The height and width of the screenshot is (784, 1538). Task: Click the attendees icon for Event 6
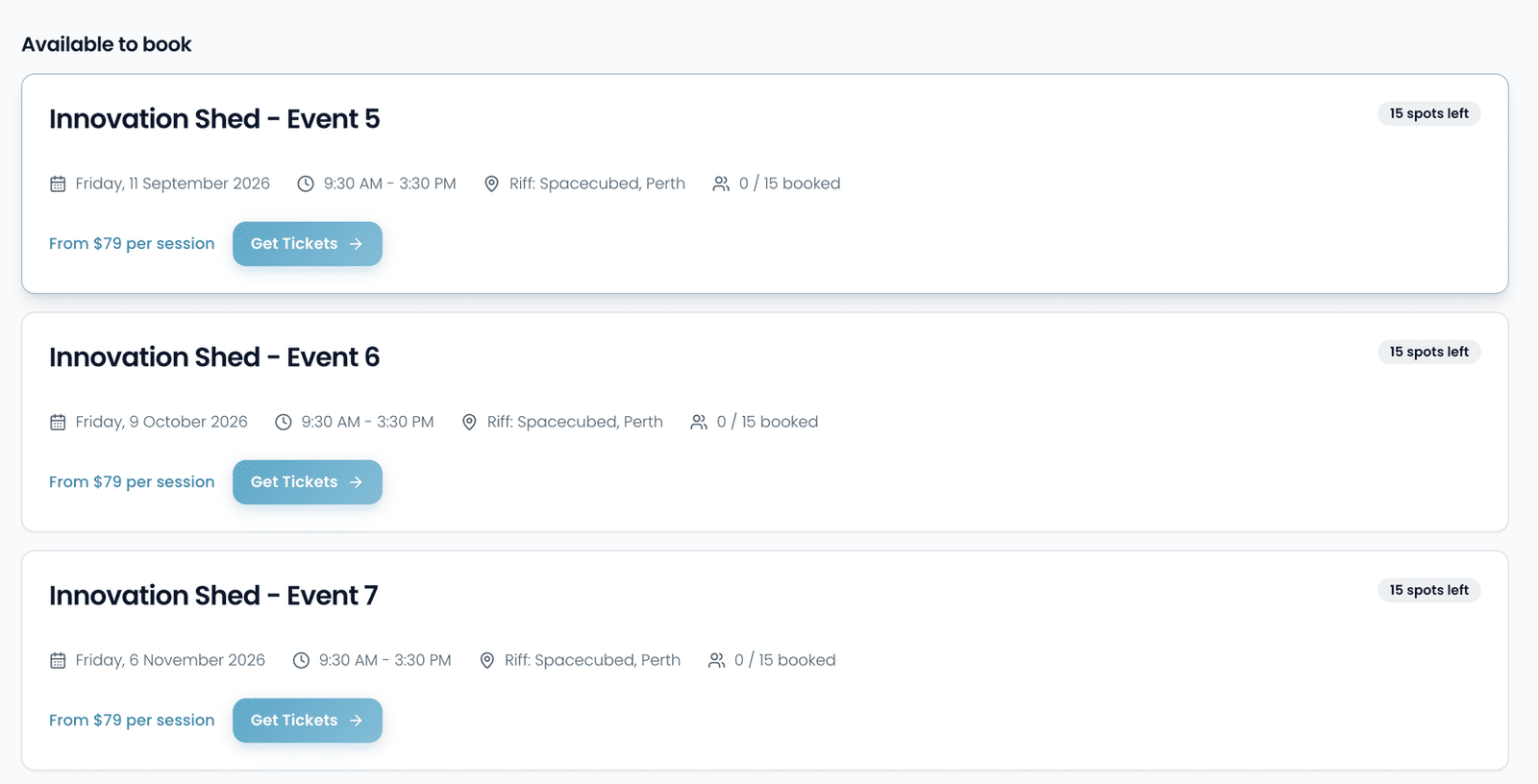tap(699, 422)
